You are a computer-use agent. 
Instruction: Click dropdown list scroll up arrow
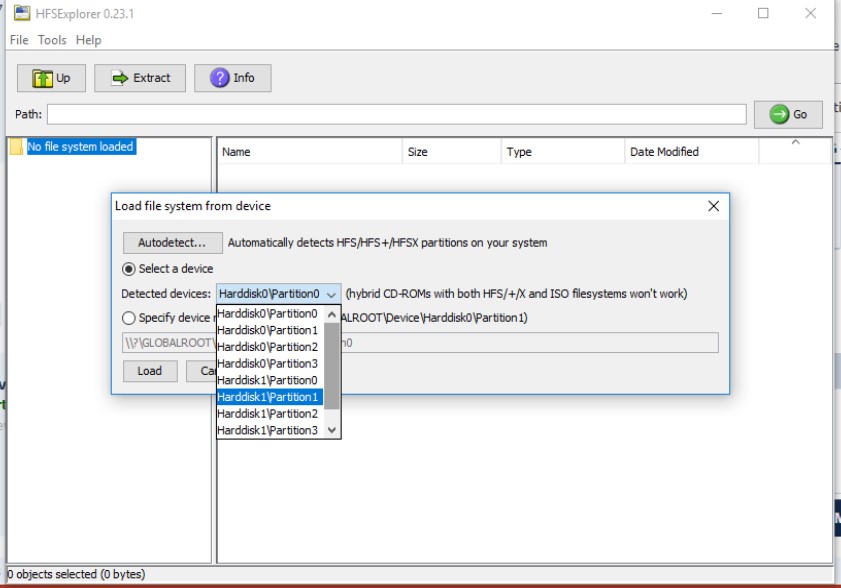331,314
